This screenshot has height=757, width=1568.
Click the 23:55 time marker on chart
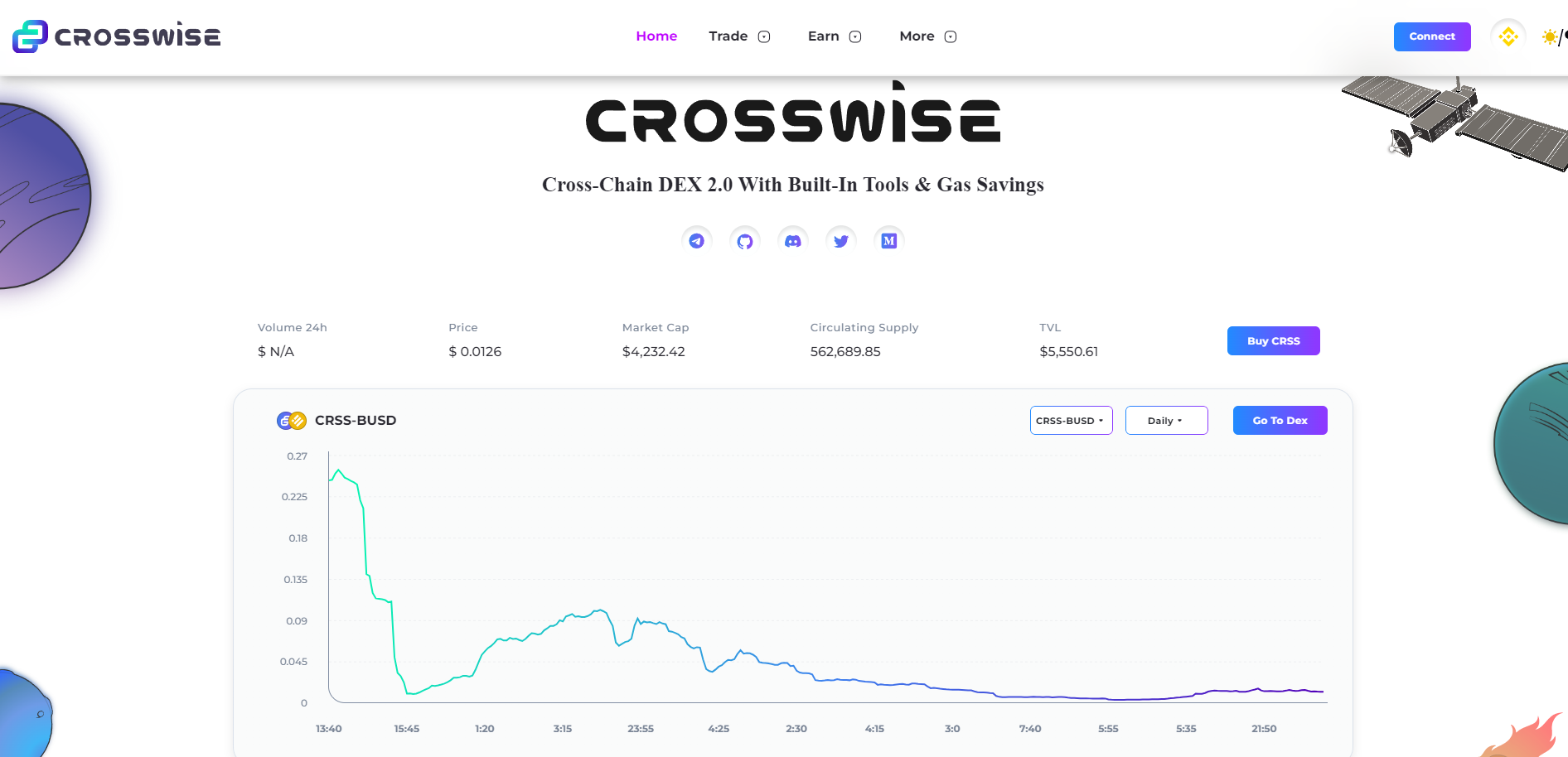641,729
